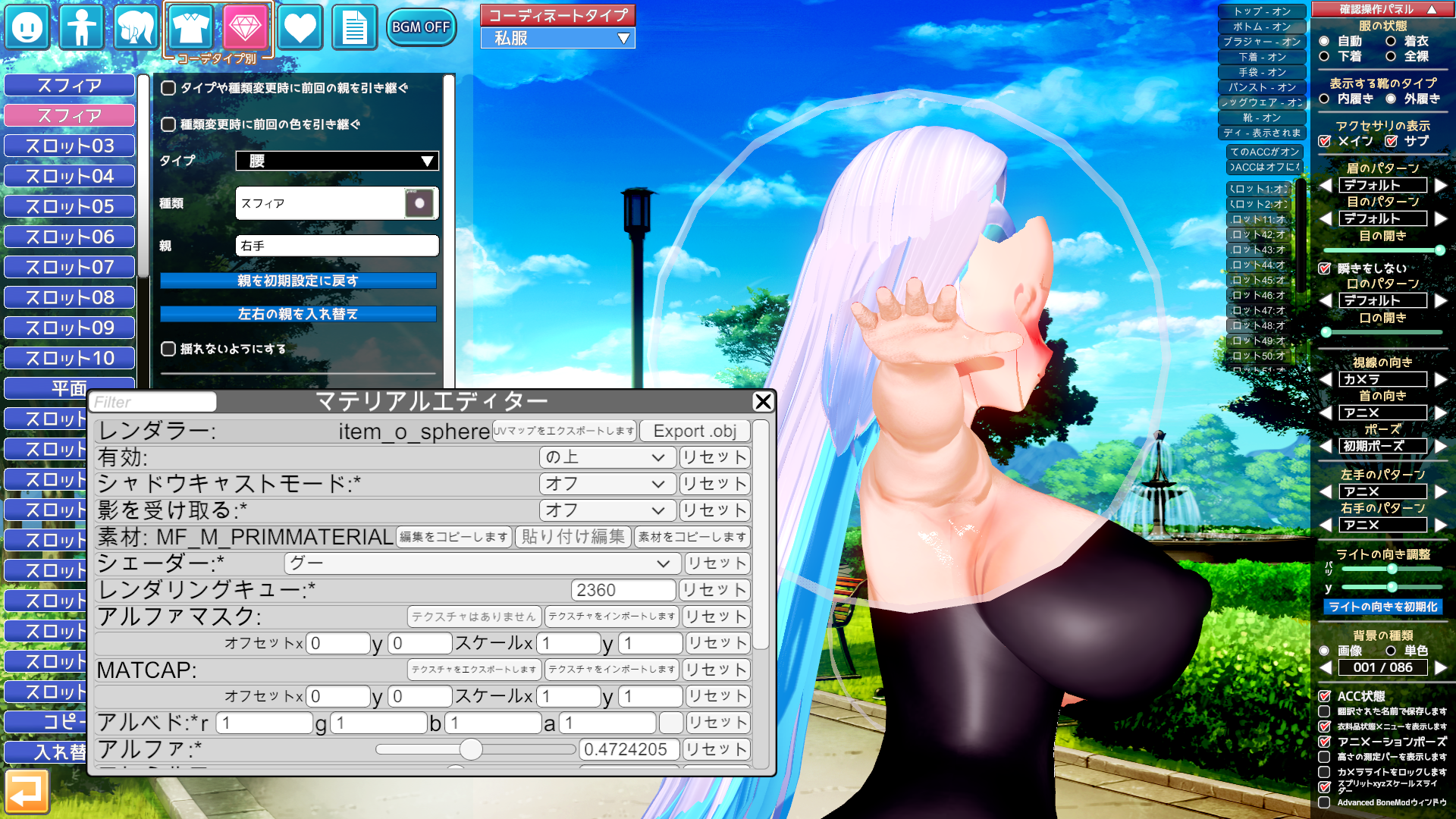Click the Export .obj button

(695, 431)
